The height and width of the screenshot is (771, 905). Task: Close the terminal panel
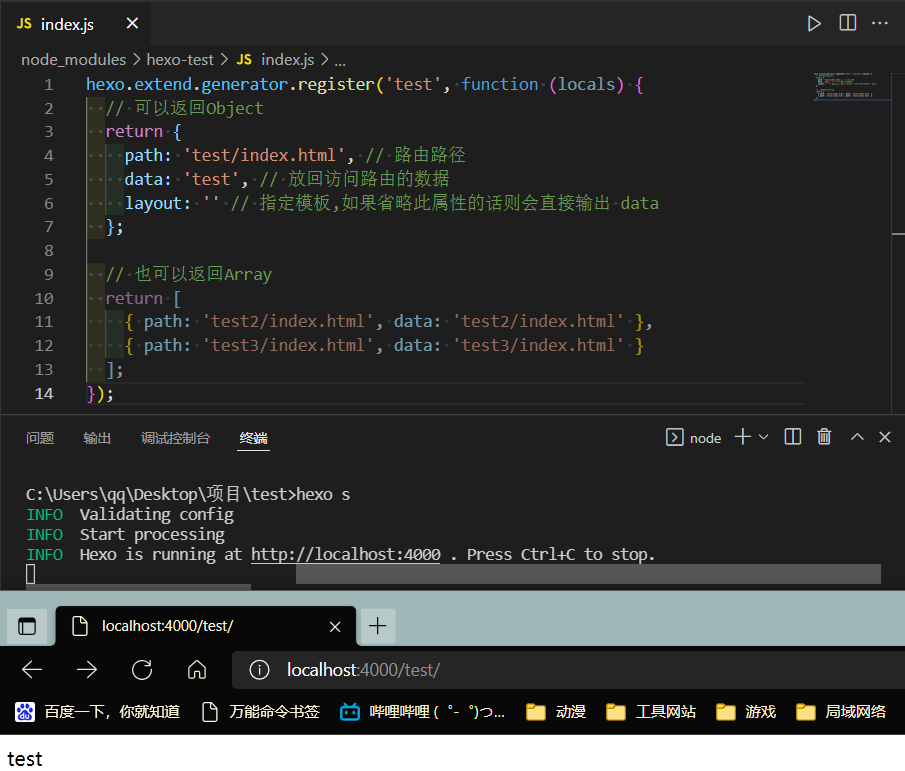pyautogui.click(x=884, y=437)
